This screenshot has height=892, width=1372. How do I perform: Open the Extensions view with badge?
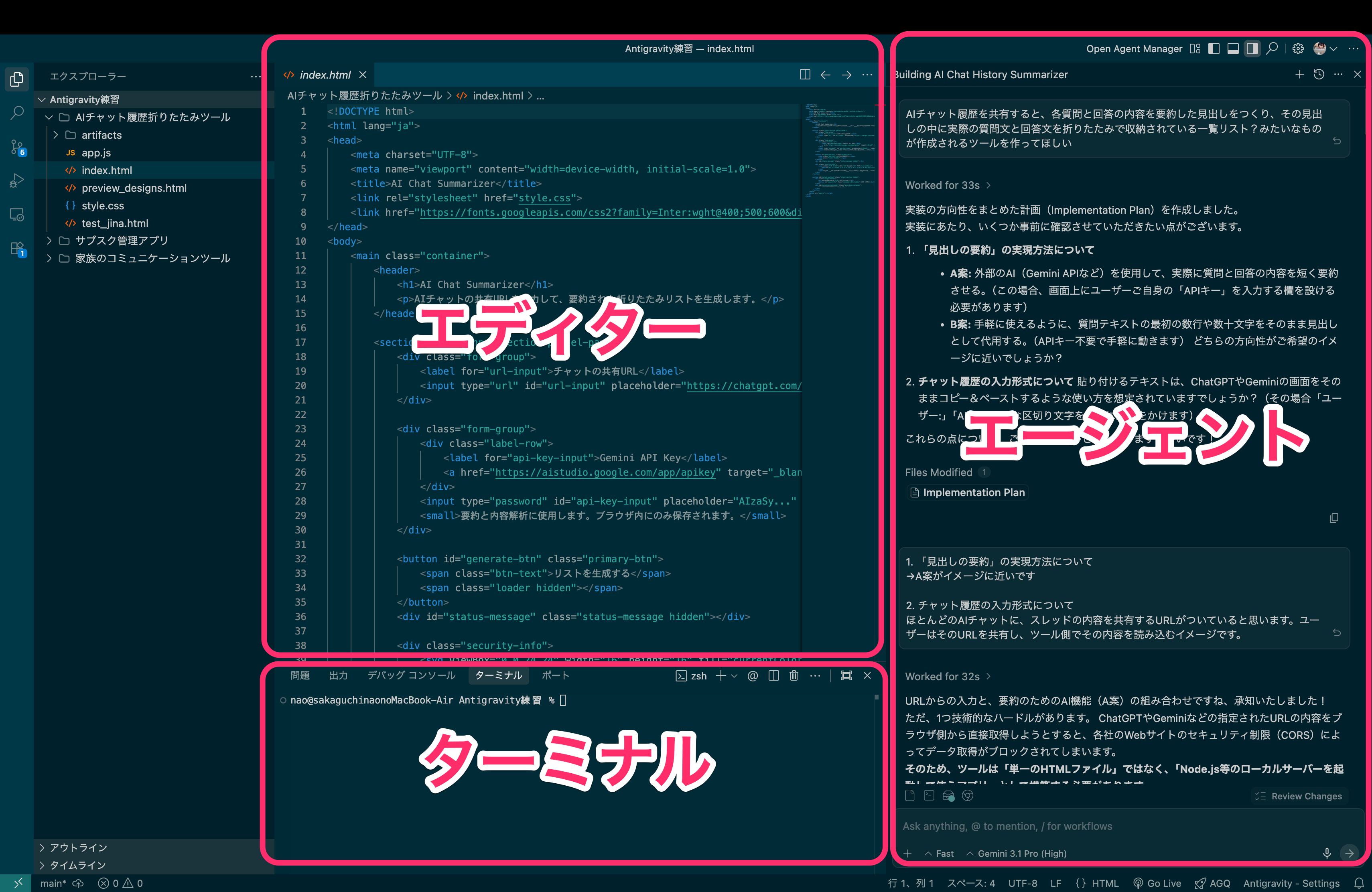(x=16, y=248)
